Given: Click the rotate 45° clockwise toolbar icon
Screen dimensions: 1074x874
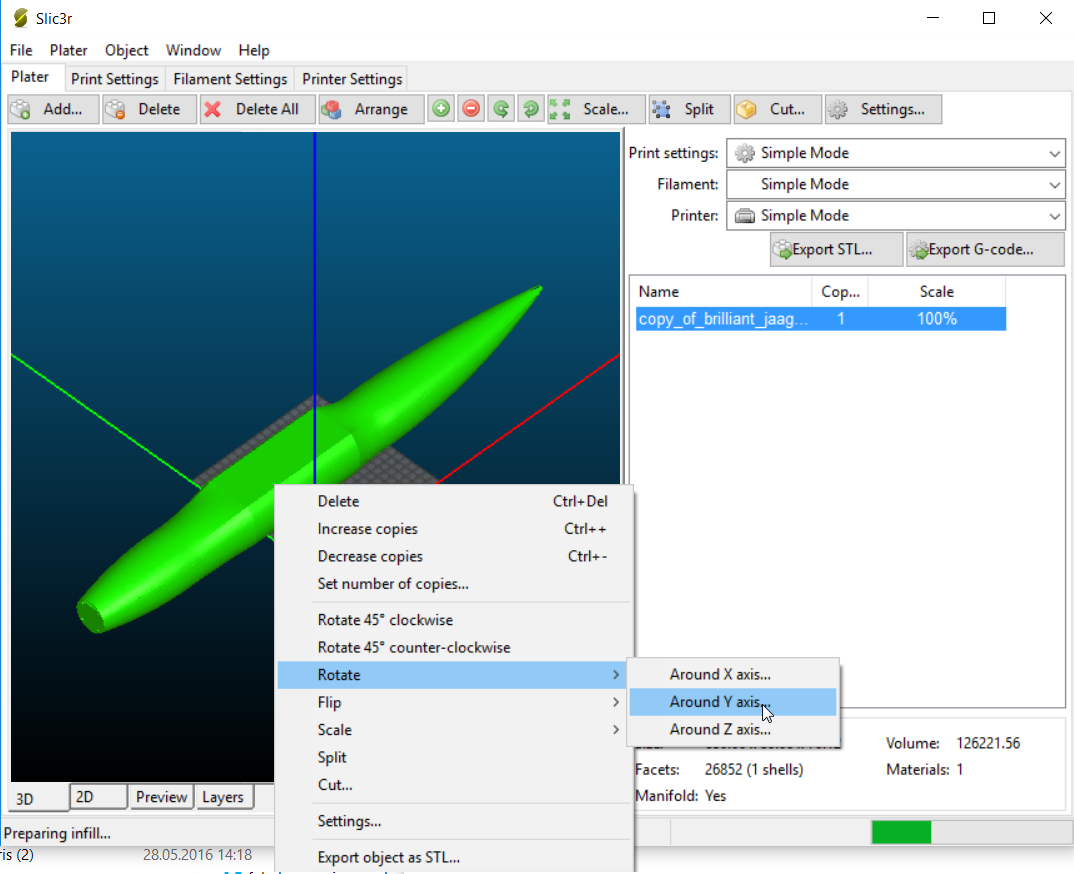Looking at the screenshot, I should point(531,109).
